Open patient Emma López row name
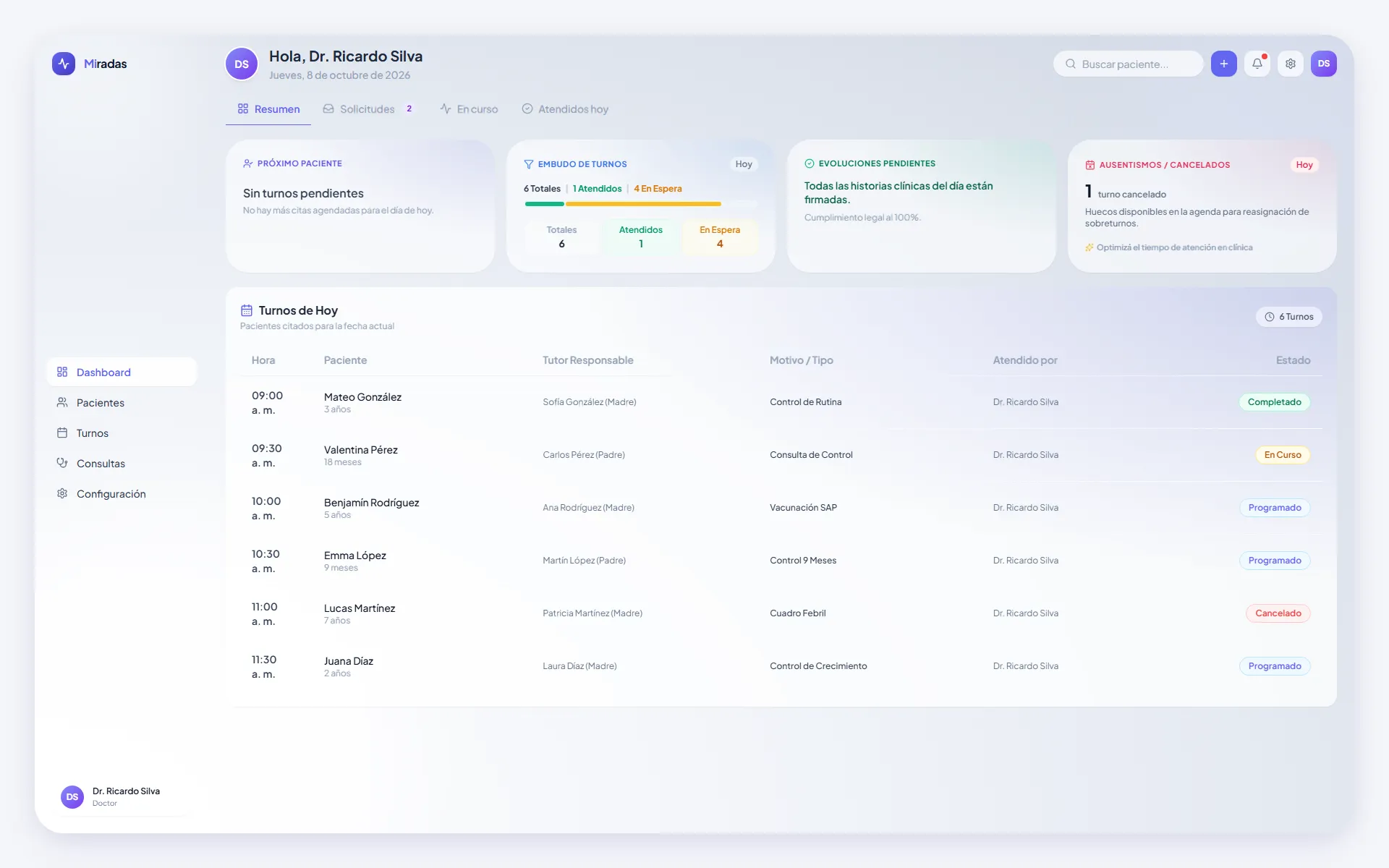Screen dimensions: 1389x868 (x=354, y=556)
